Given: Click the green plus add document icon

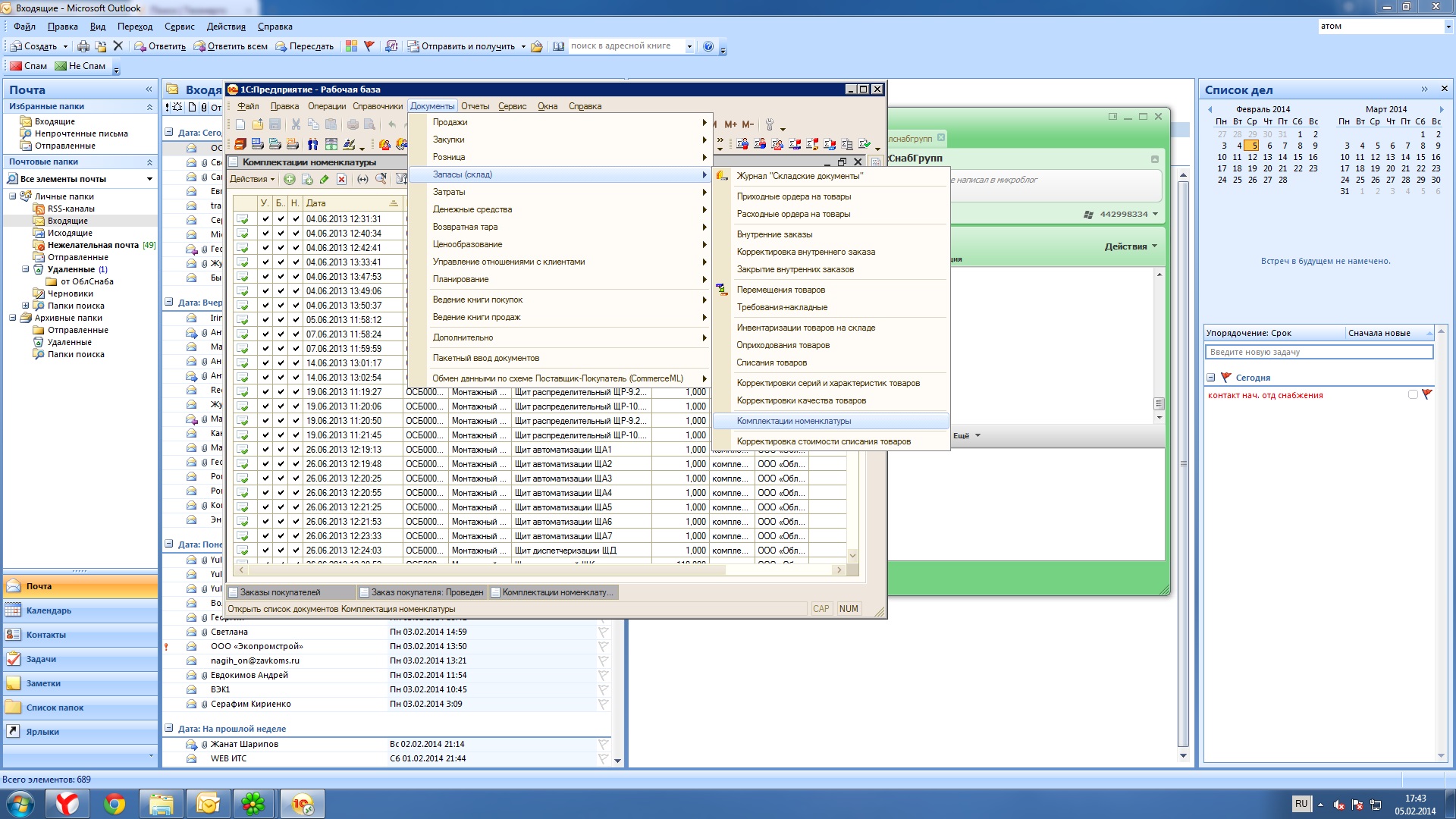Looking at the screenshot, I should 290,179.
